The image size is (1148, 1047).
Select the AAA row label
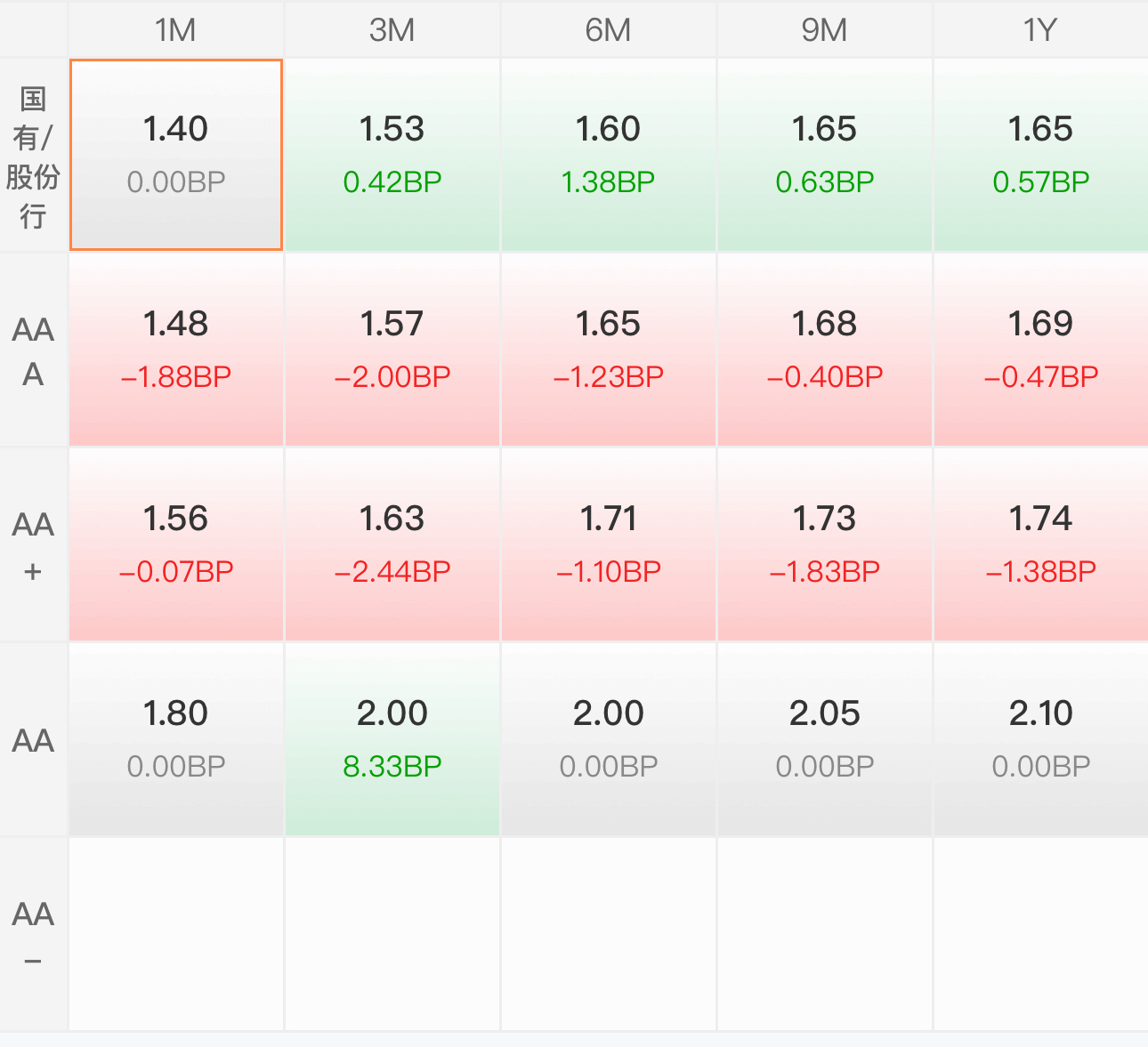(33, 350)
